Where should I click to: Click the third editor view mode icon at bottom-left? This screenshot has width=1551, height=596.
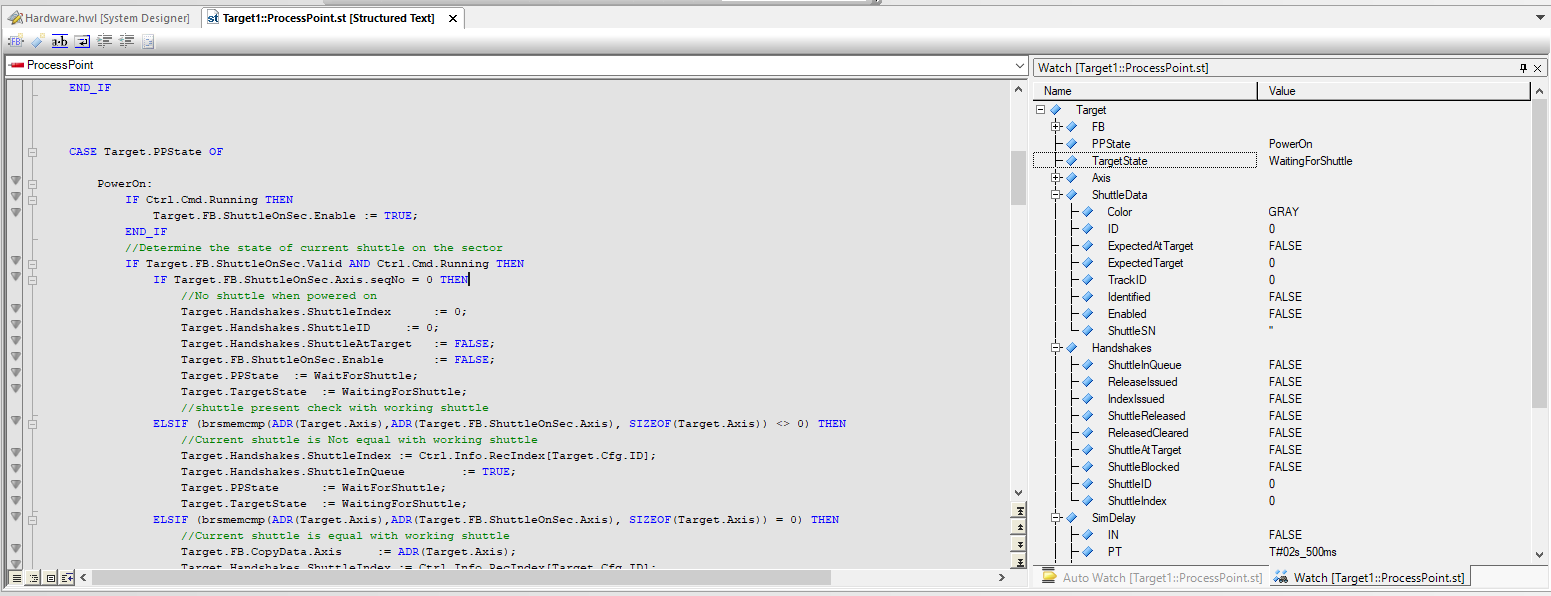[x=50, y=578]
